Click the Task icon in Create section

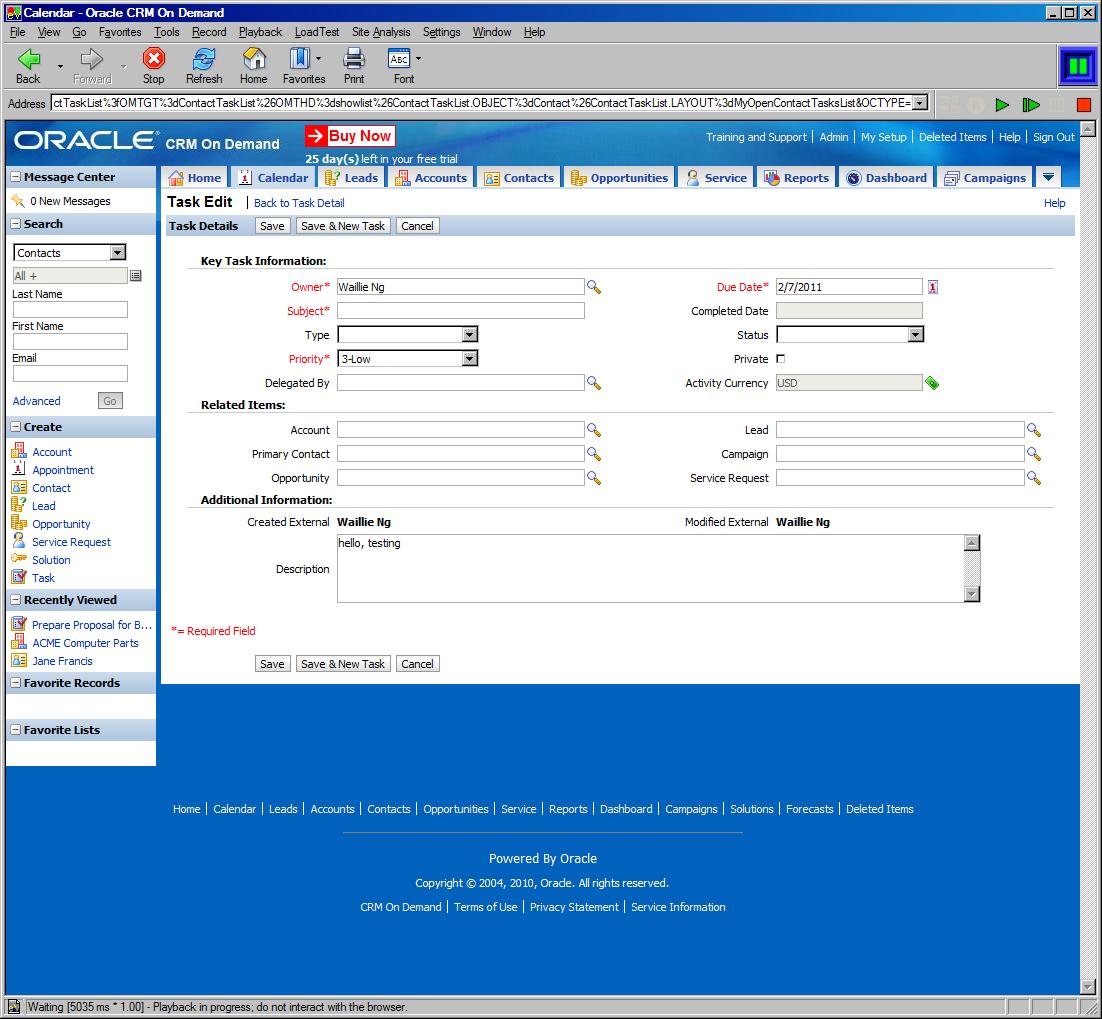click(x=19, y=577)
